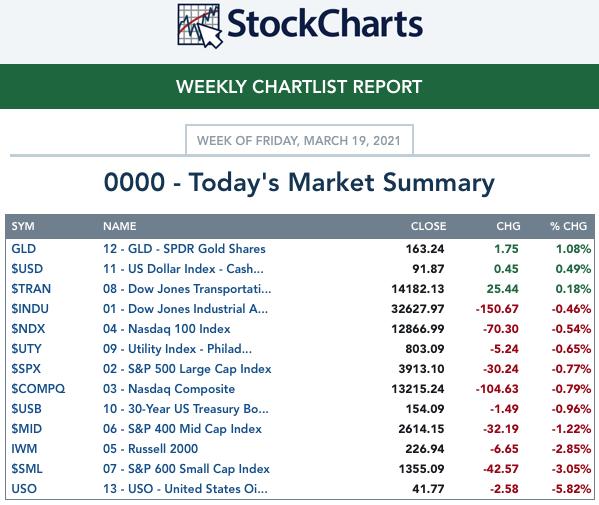Open the $USD symbol link
Image resolution: width=599 pixels, height=505 pixels.
pyautogui.click(x=27, y=269)
